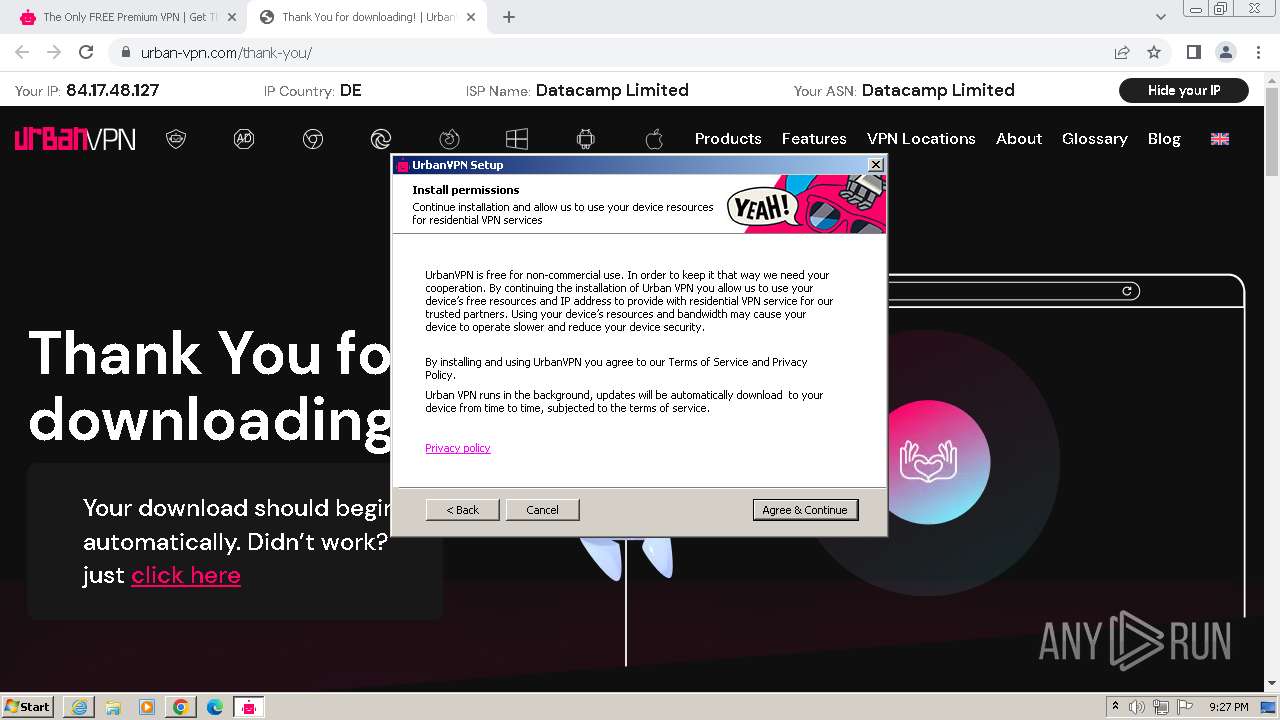The width and height of the screenshot is (1280, 720).
Task: Click the 'click here' download link
Action: pyautogui.click(x=186, y=575)
